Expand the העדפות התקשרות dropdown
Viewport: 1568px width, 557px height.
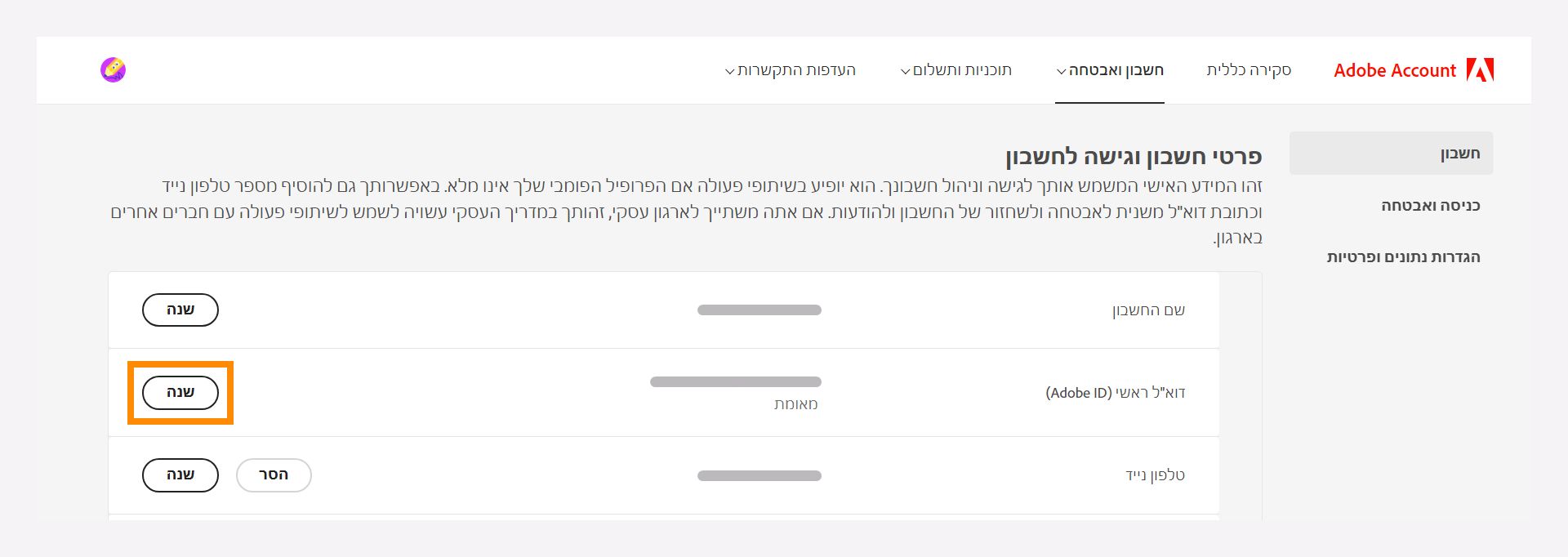(x=729, y=72)
